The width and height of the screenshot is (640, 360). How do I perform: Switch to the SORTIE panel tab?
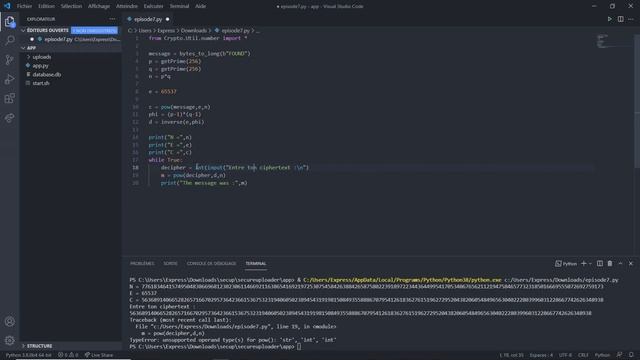pos(171,264)
